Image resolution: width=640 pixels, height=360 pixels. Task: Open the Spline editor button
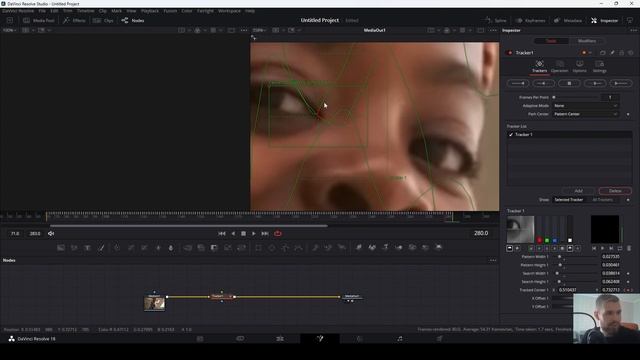(x=496, y=20)
